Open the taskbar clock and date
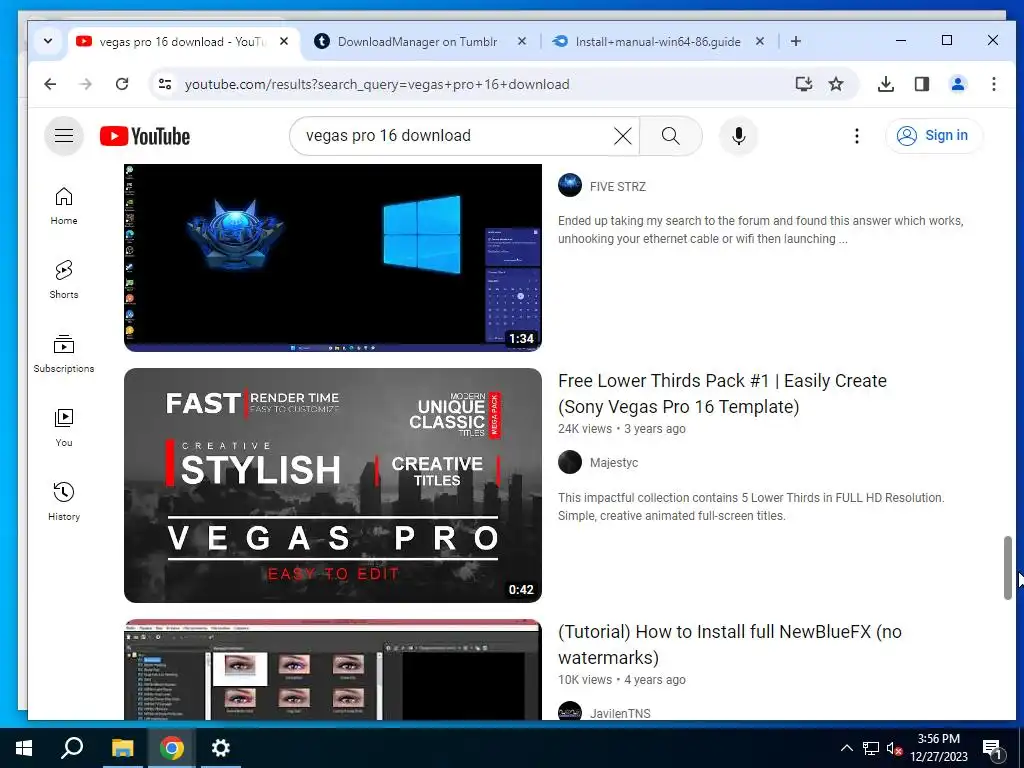The image size is (1024, 768). (938, 748)
